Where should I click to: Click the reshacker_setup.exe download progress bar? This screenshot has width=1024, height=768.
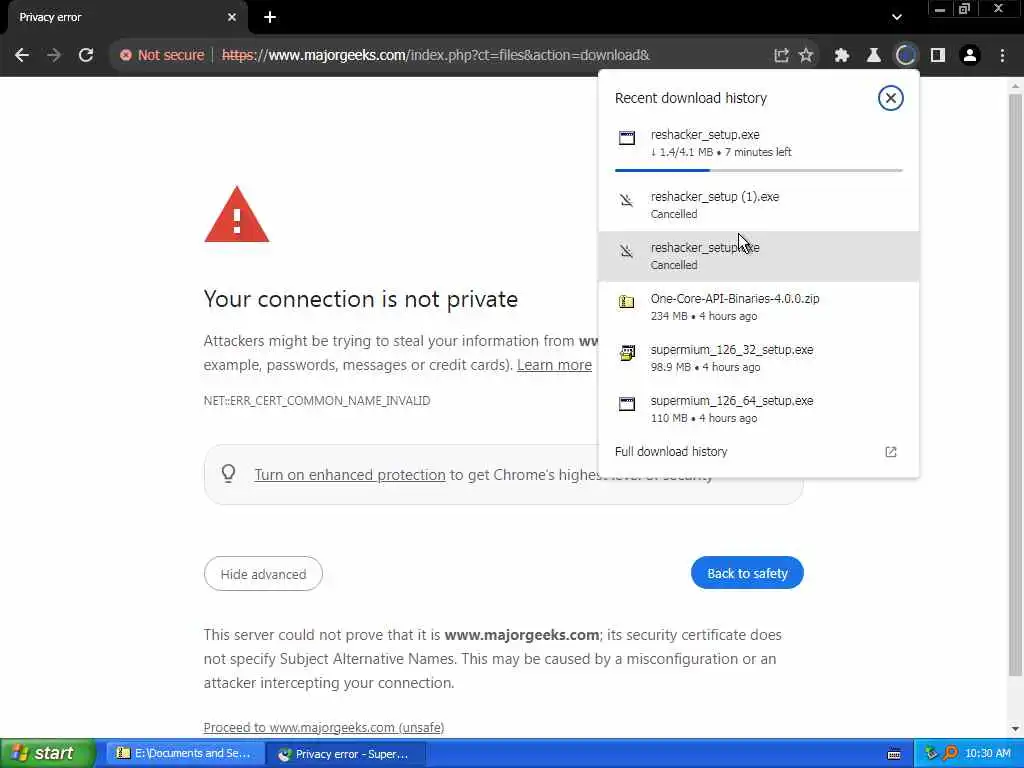pos(758,170)
